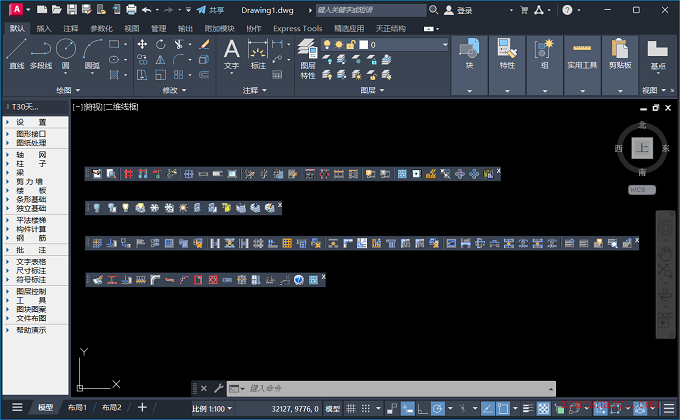Select the Polyline (多段线) tool
The image size is (680, 420).
[x=41, y=53]
